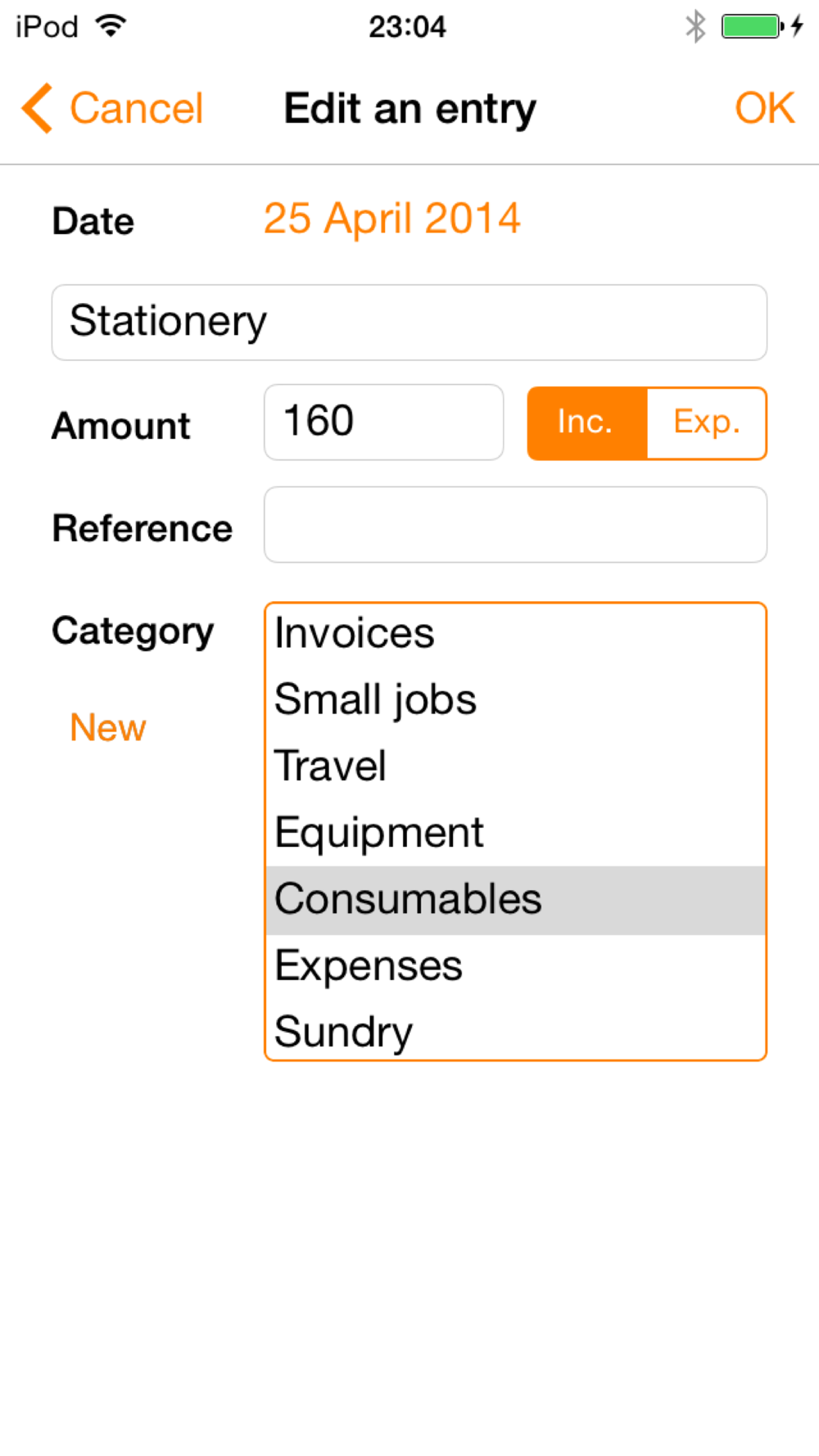Viewport: 819px width, 1456px height.
Task: Create a New category
Action: 107,727
